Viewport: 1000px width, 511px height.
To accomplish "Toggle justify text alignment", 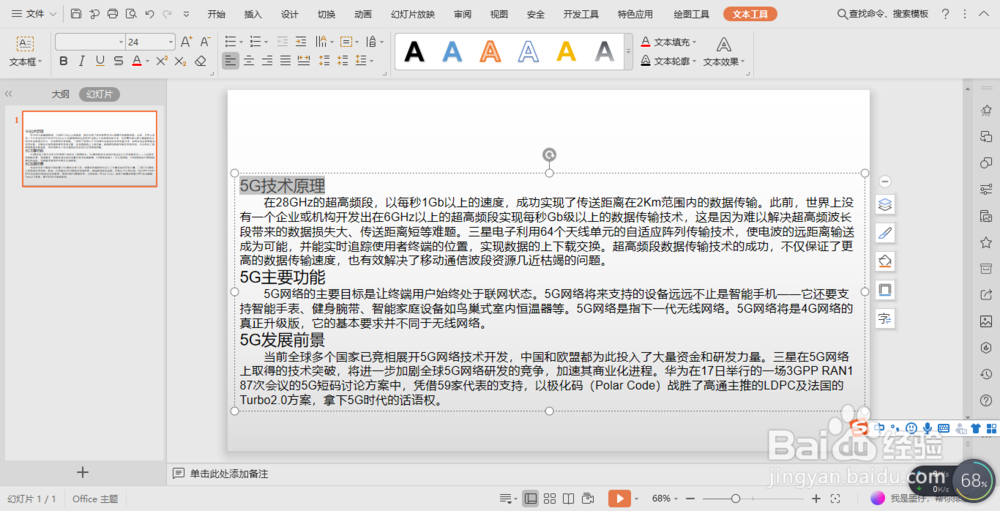I will [x=285, y=61].
